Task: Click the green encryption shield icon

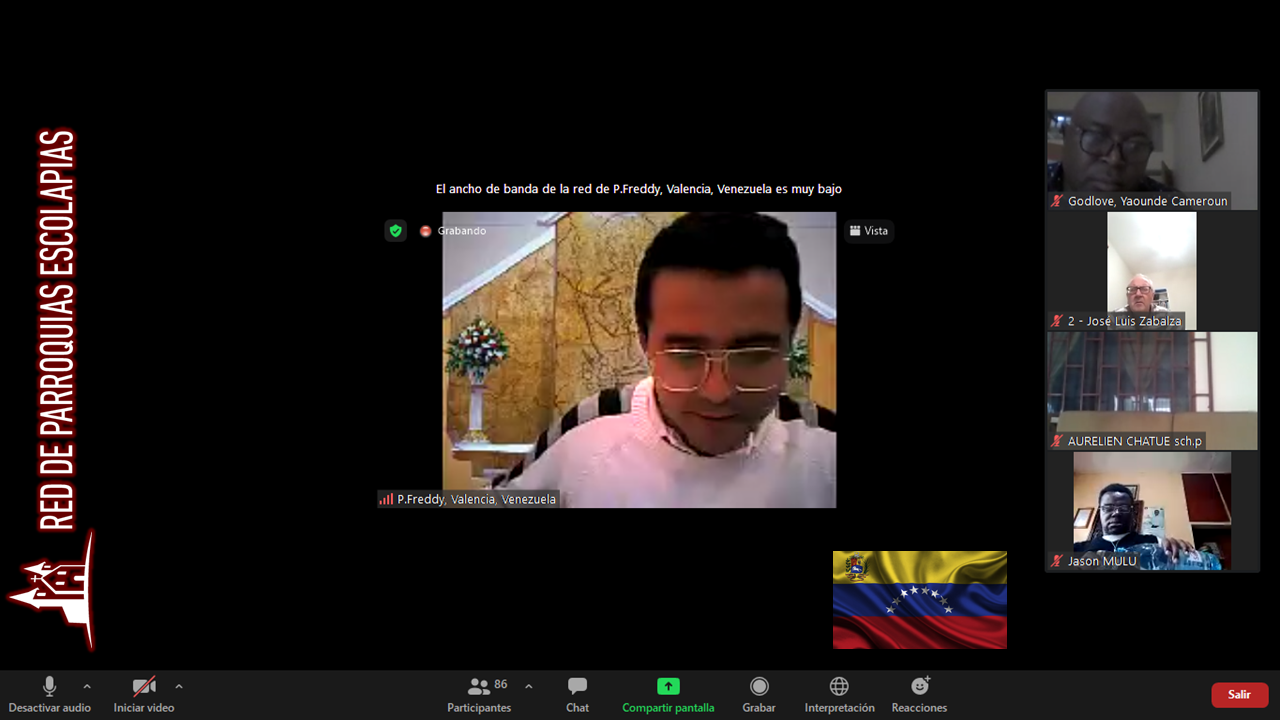Action: [396, 231]
